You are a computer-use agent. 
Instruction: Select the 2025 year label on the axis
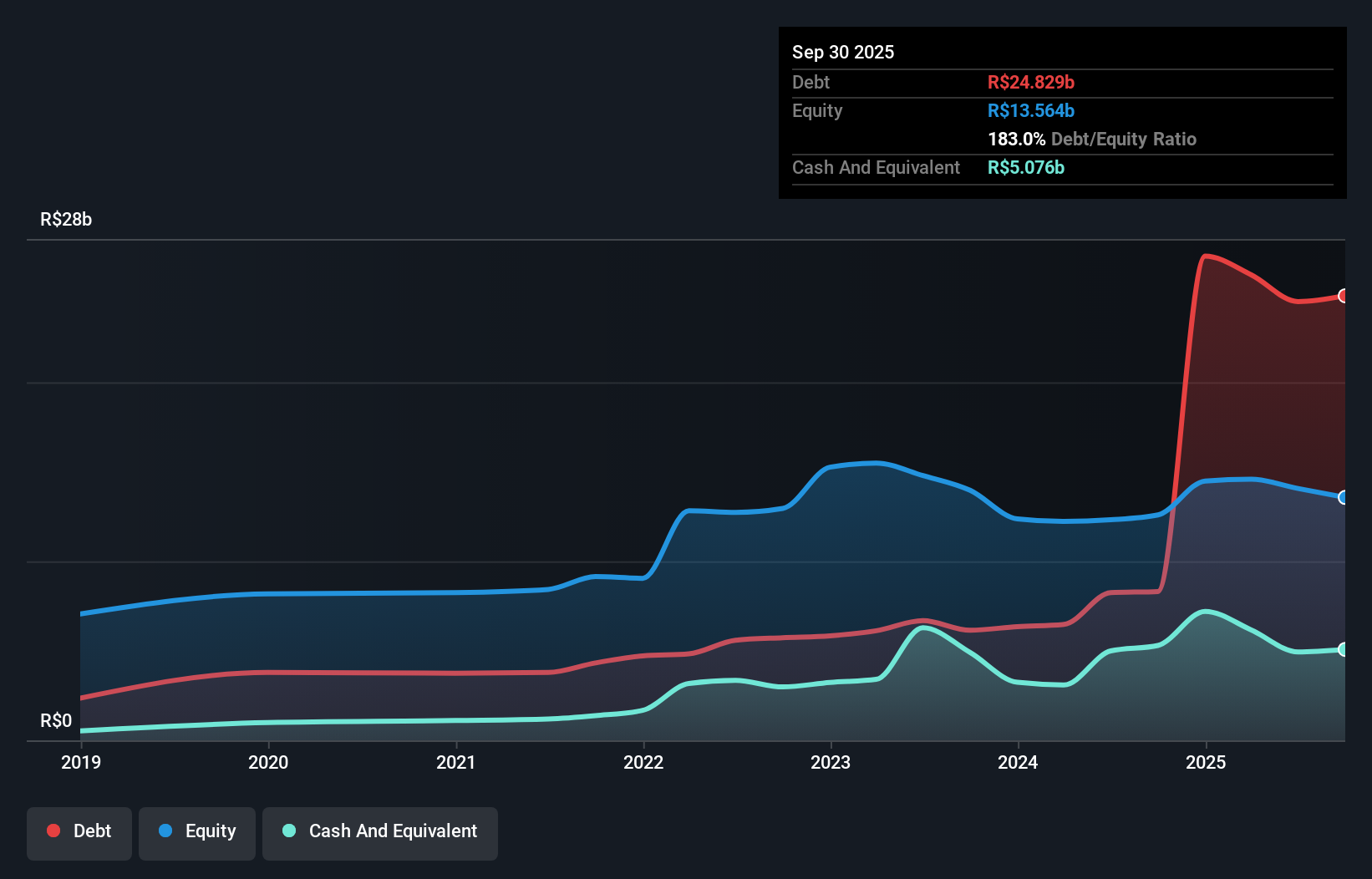1206,762
